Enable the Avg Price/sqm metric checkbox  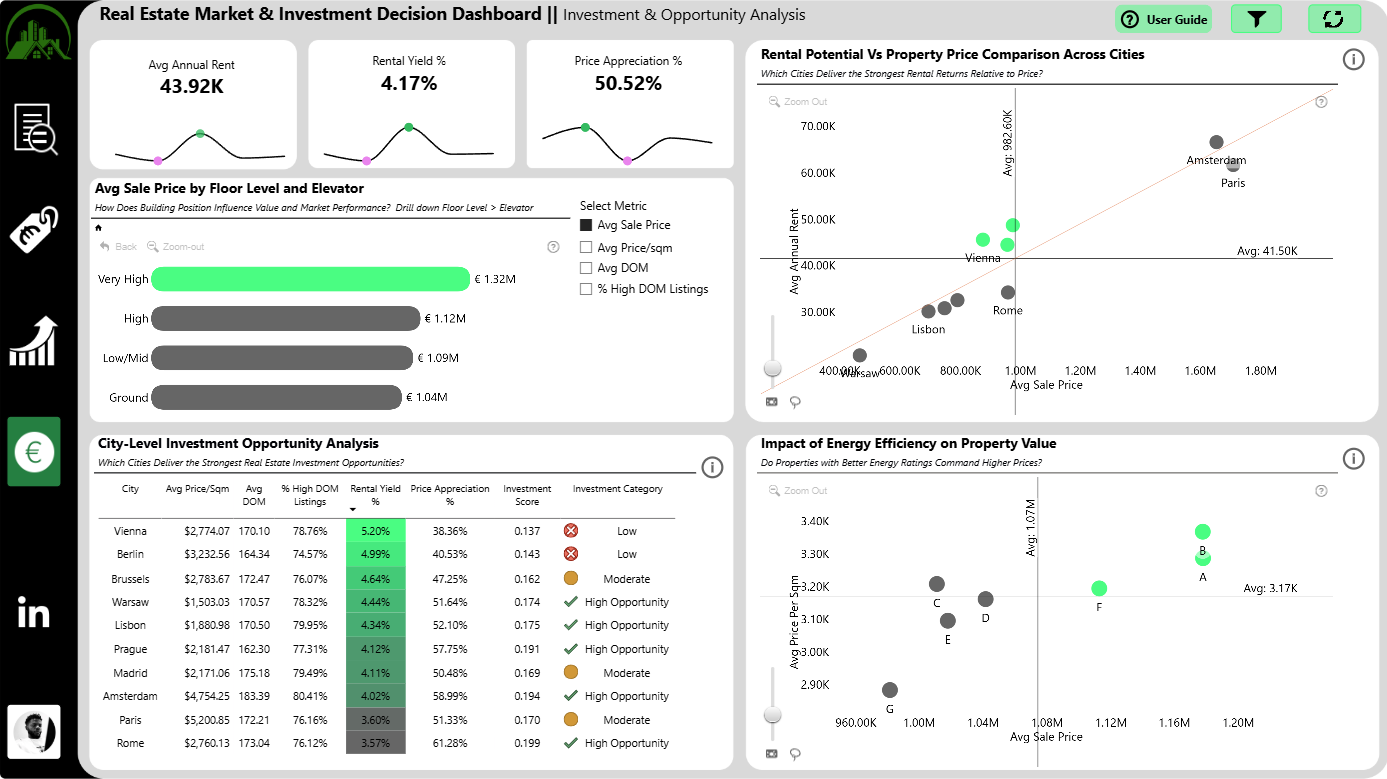[587, 247]
